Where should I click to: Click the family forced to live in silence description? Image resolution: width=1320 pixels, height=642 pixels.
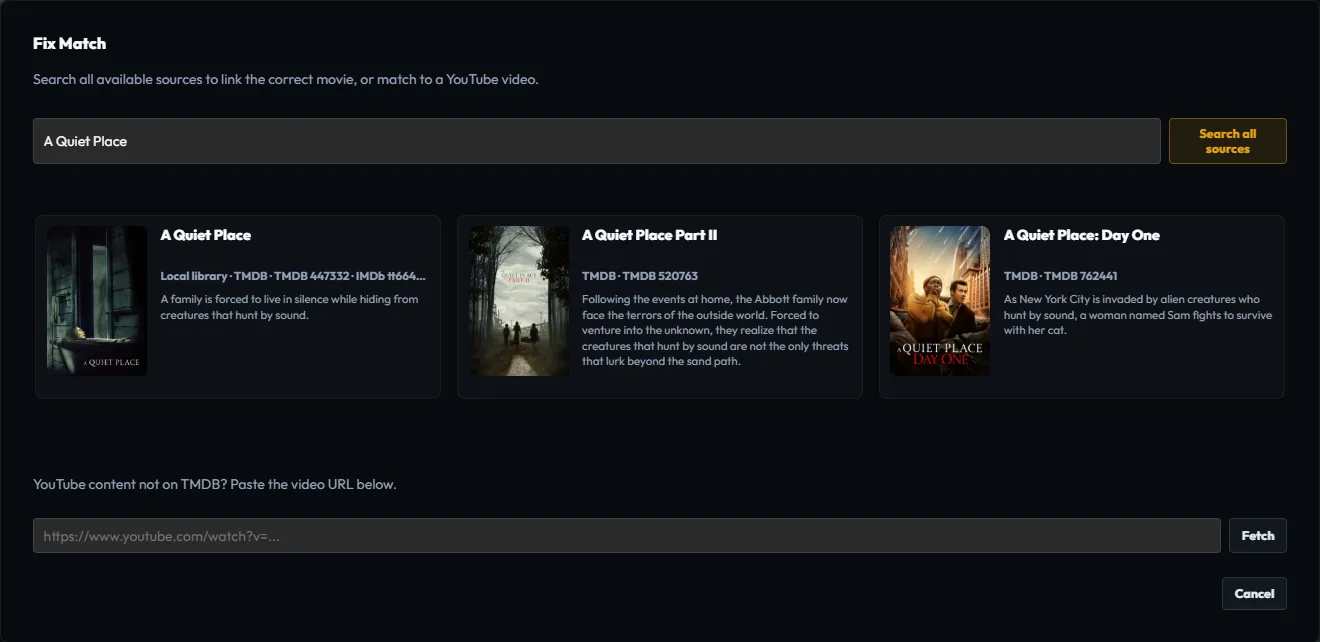pyautogui.click(x=289, y=307)
